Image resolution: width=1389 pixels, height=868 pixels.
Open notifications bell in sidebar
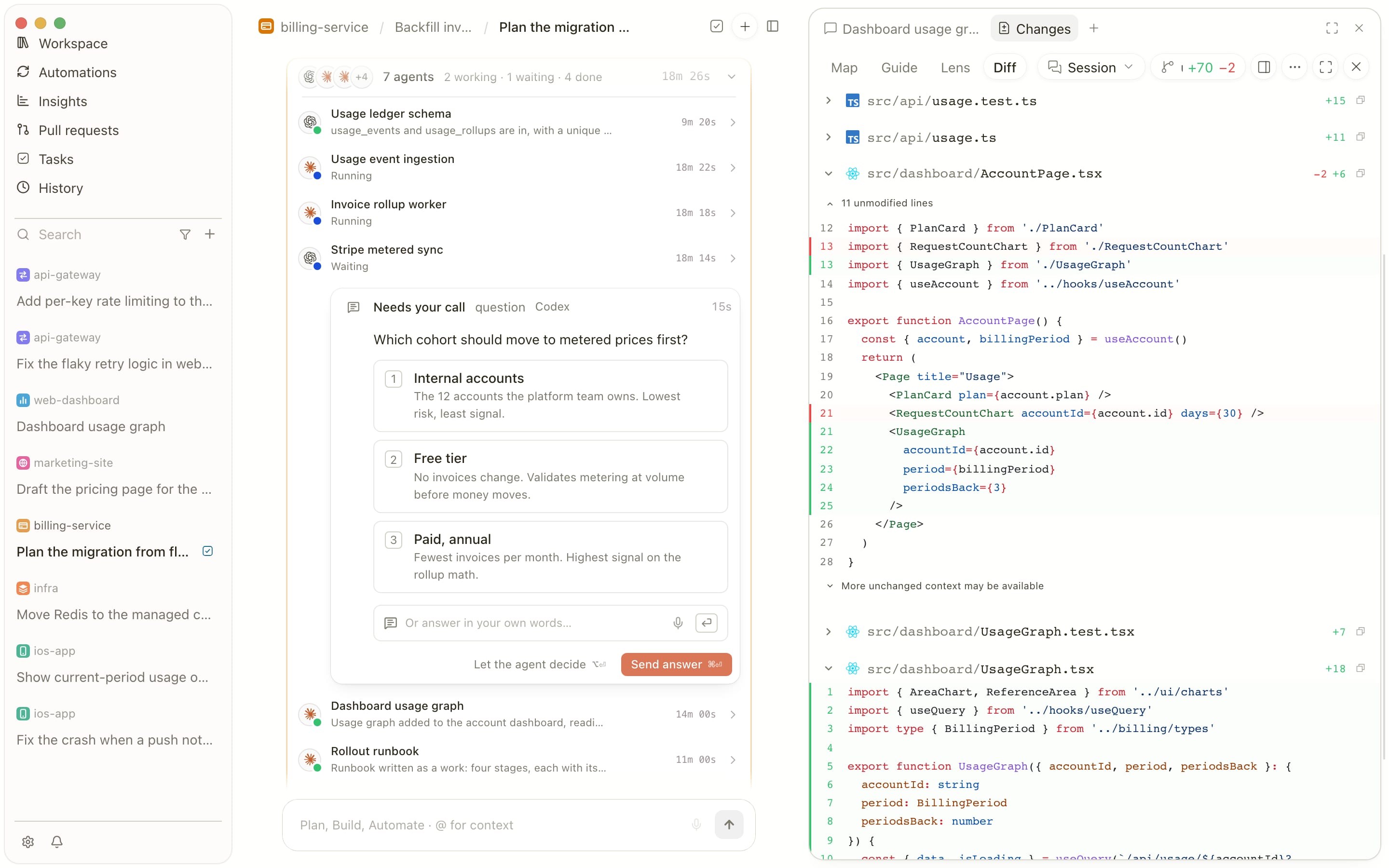pyautogui.click(x=57, y=841)
